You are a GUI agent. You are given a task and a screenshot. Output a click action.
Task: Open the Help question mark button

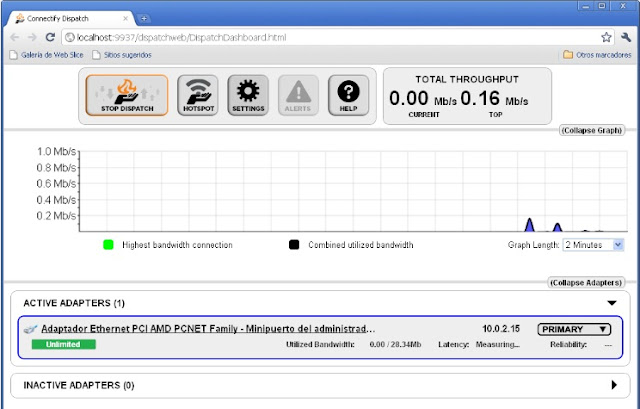point(348,96)
